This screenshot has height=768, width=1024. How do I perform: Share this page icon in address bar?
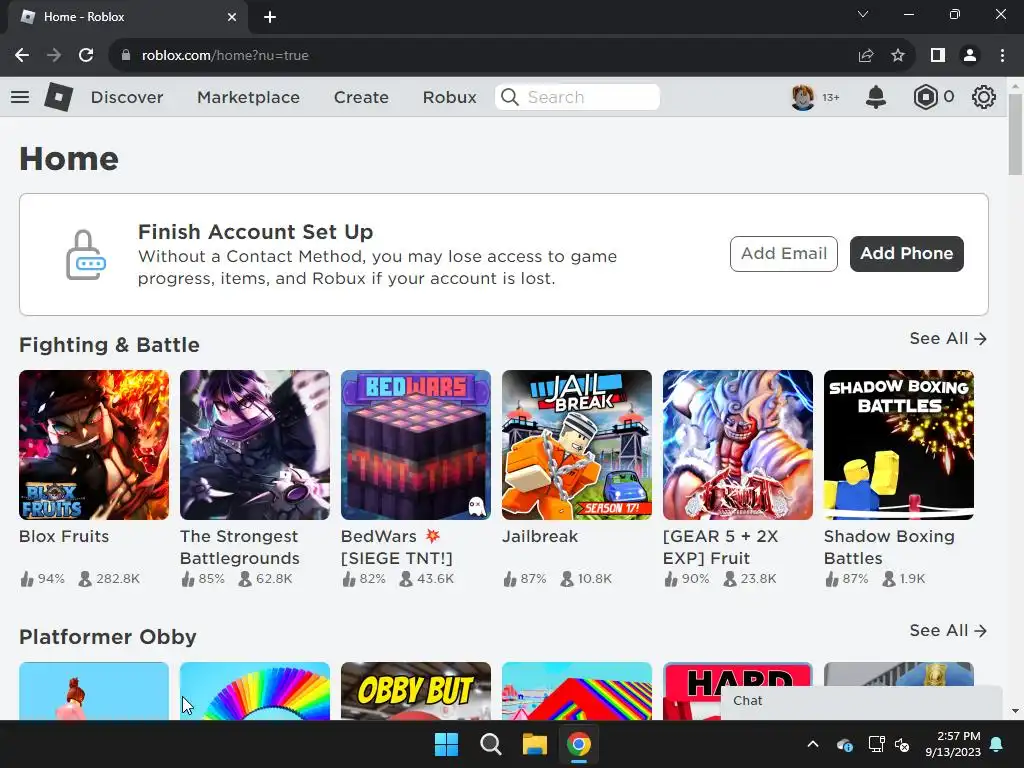click(866, 56)
